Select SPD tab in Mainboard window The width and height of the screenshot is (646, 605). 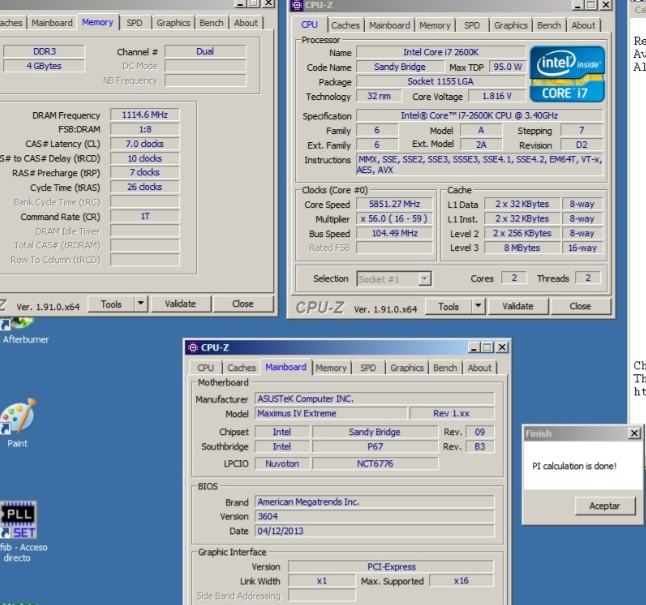pyautogui.click(x=368, y=368)
